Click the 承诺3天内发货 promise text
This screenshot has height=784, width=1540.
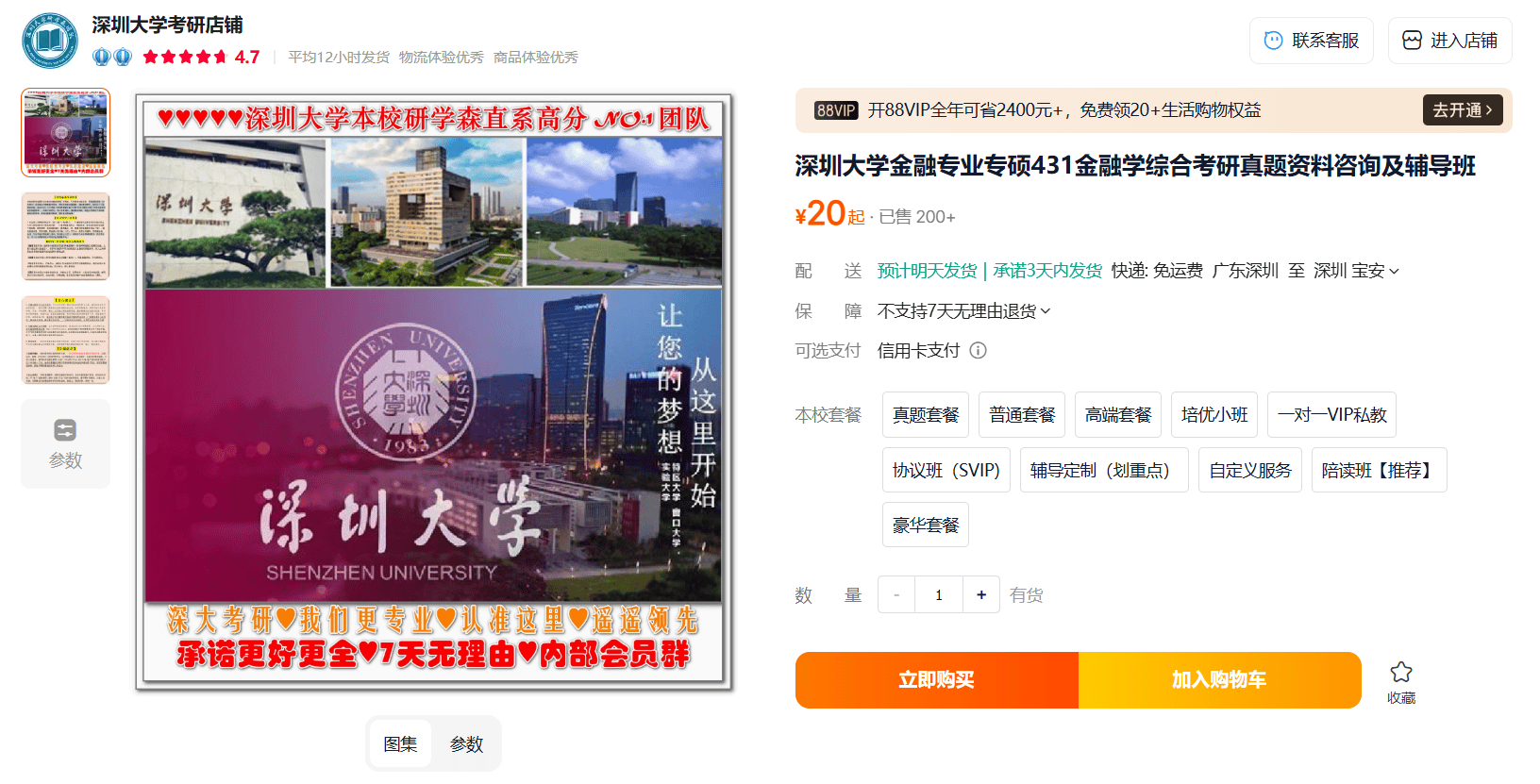(1047, 271)
